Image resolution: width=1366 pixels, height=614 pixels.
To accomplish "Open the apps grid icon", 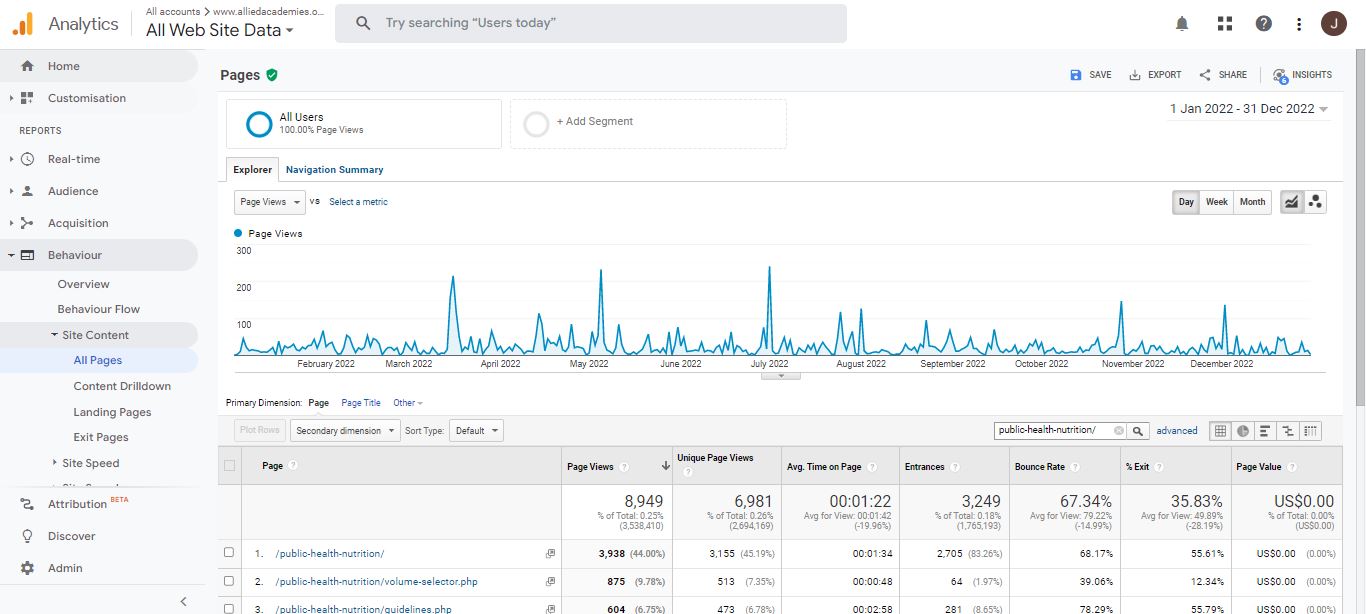I will point(1224,24).
